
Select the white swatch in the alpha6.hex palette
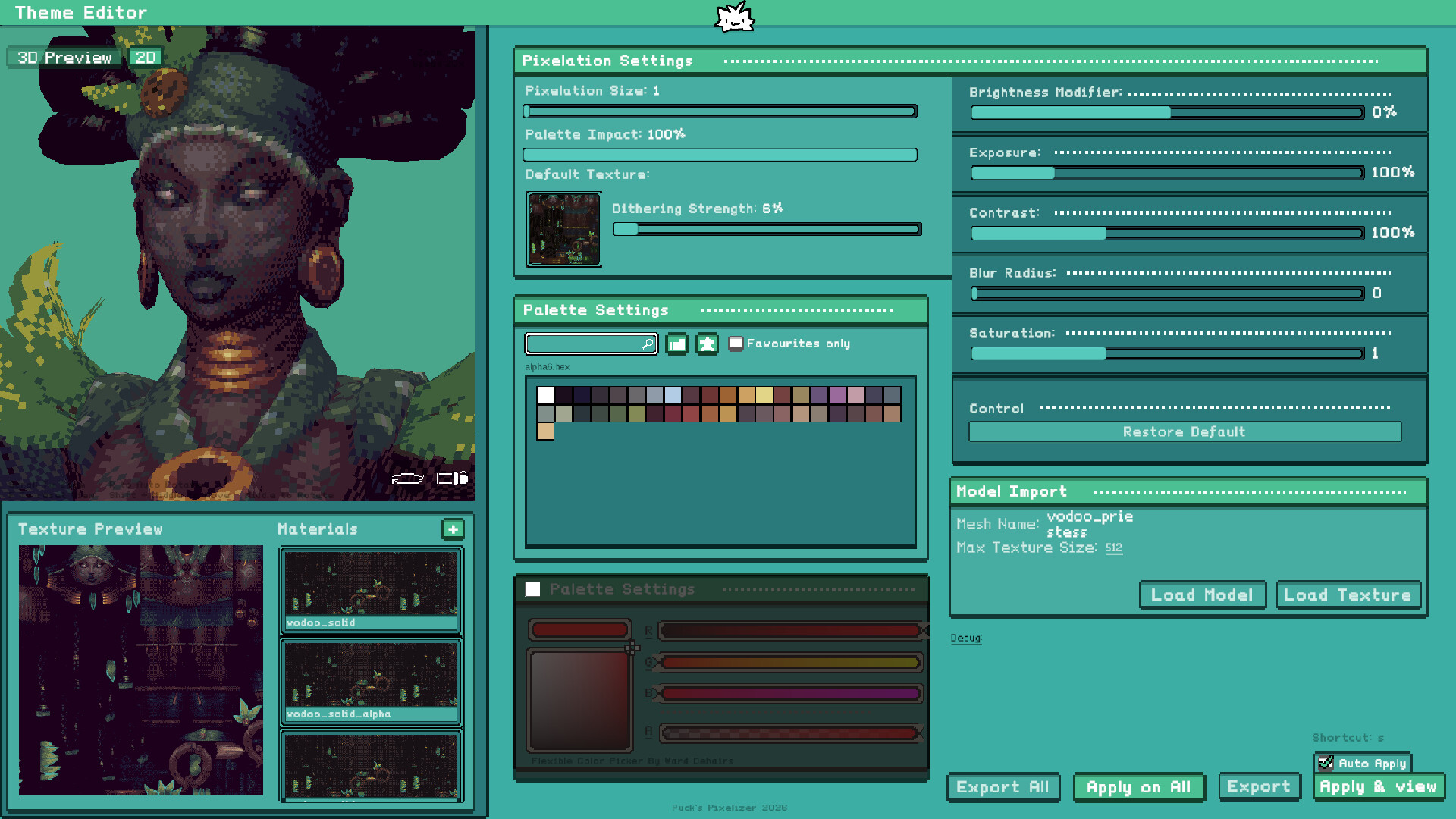point(545,395)
